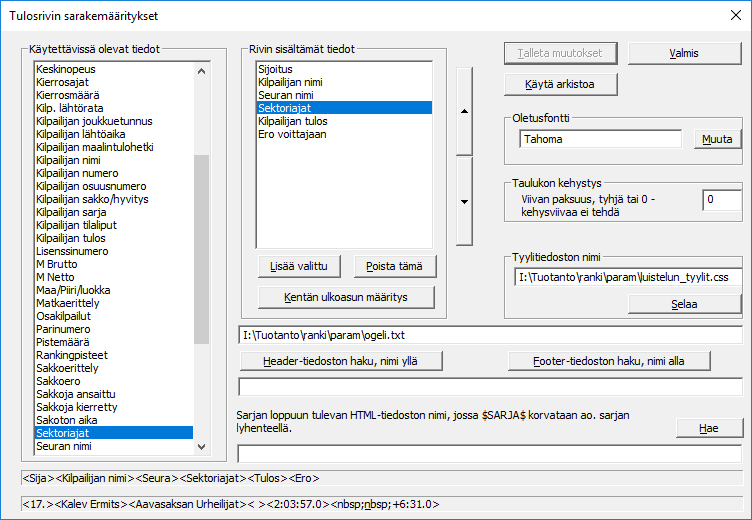Click Käytä arkistoa button
Screen dimensions: 752x520
pyautogui.click(x=559, y=84)
